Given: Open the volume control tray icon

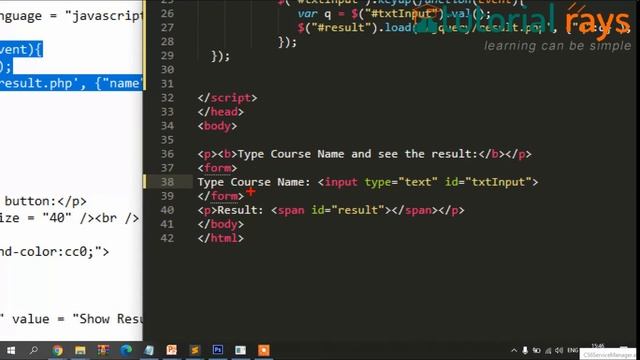Looking at the screenshot, I should (x=559, y=350).
